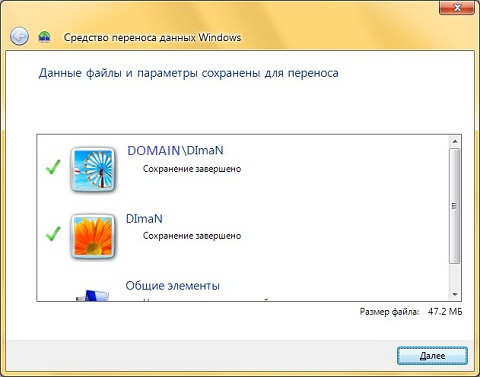Click the Размер файла label
This screenshot has width=480, height=377.
pos(389,312)
